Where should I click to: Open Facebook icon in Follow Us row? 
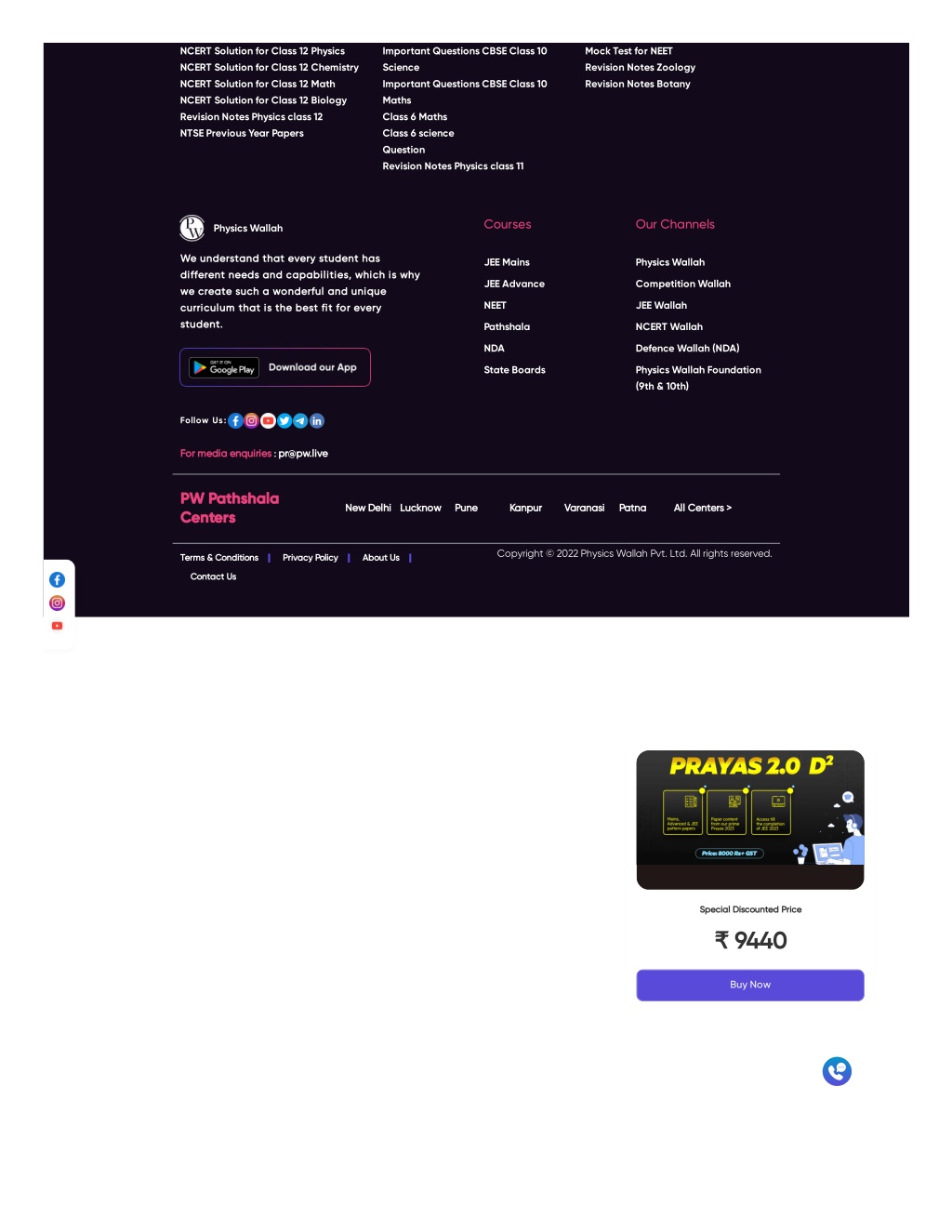pos(235,421)
